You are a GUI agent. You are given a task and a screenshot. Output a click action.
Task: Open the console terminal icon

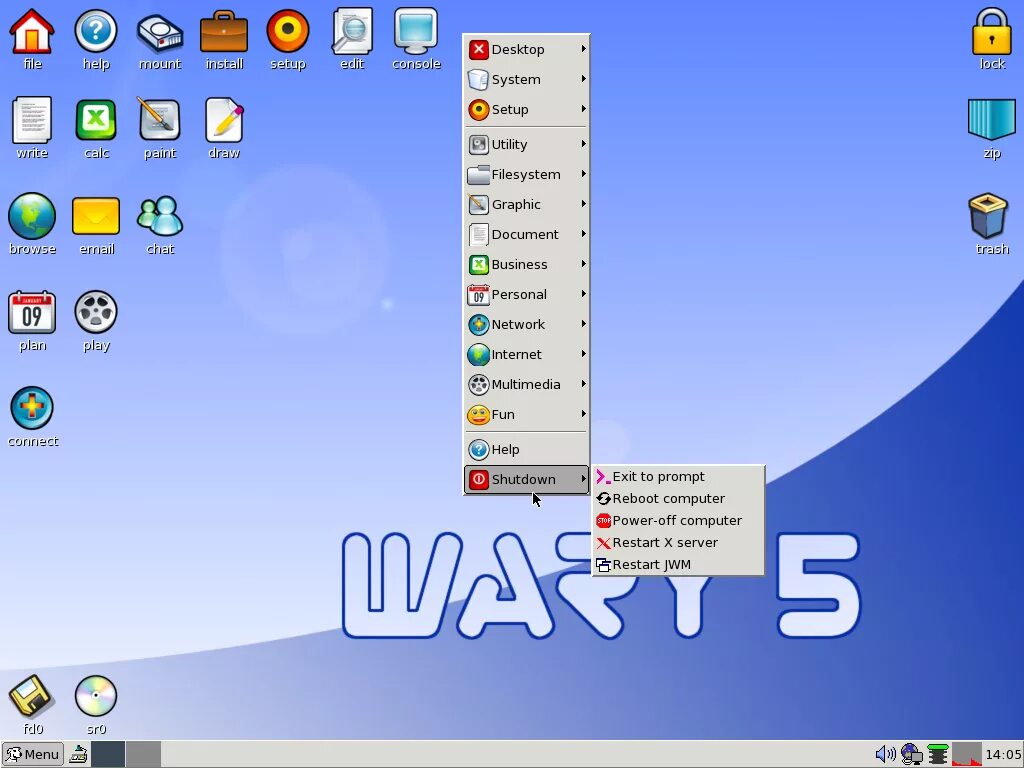pos(416,31)
